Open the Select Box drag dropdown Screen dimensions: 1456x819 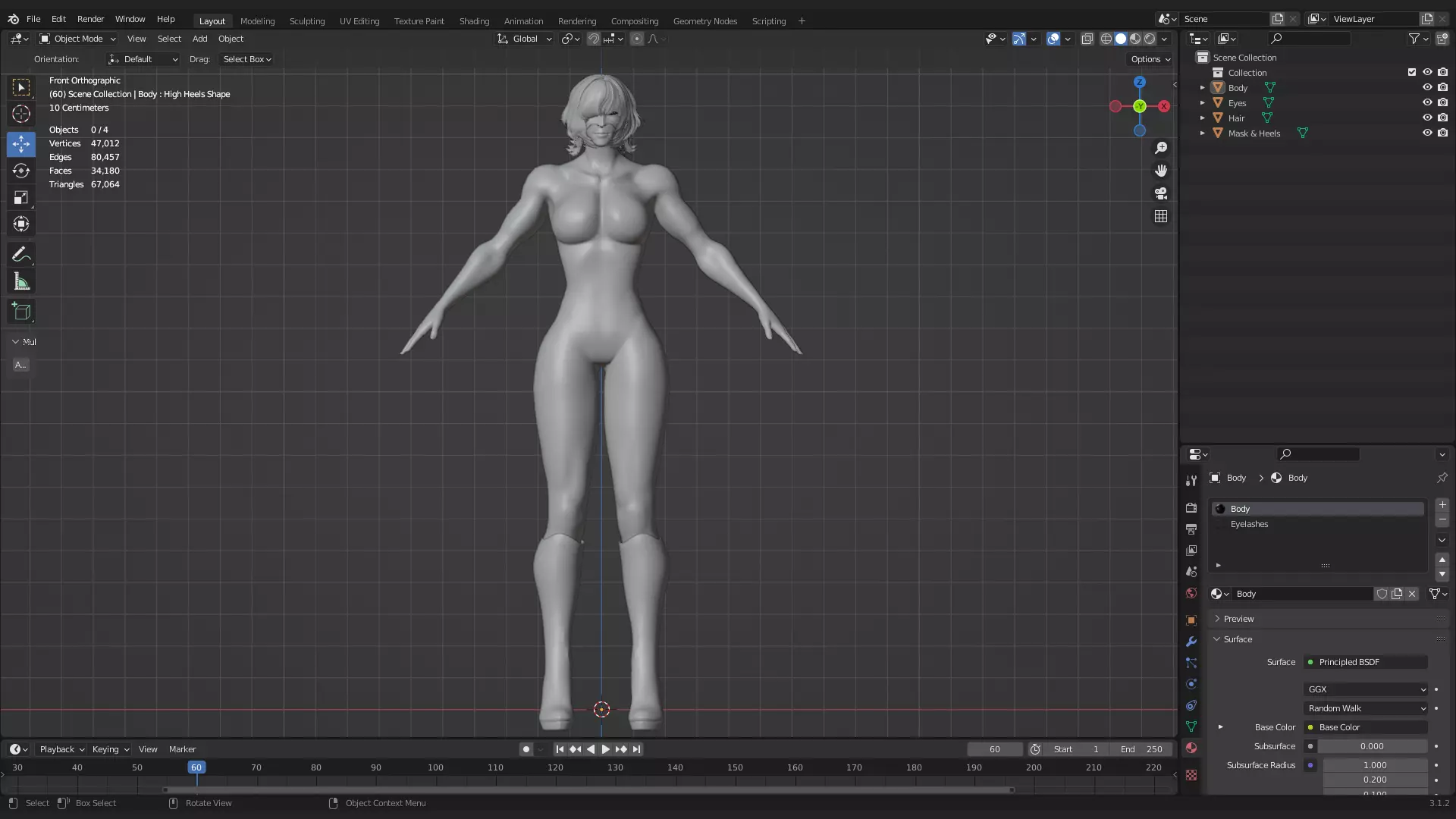click(246, 59)
